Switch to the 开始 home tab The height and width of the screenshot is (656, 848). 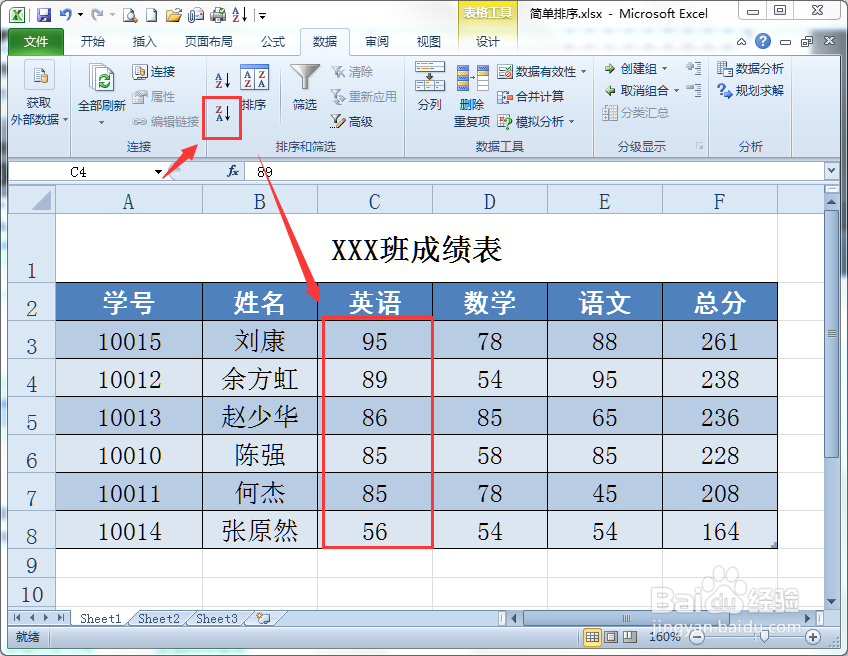tap(92, 42)
